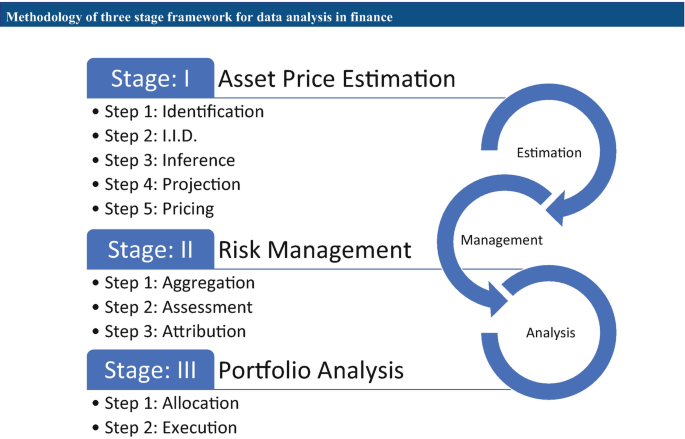Click Step 5: Pricing bullet
This screenshot has height=439, width=685.
pyautogui.click(x=153, y=208)
